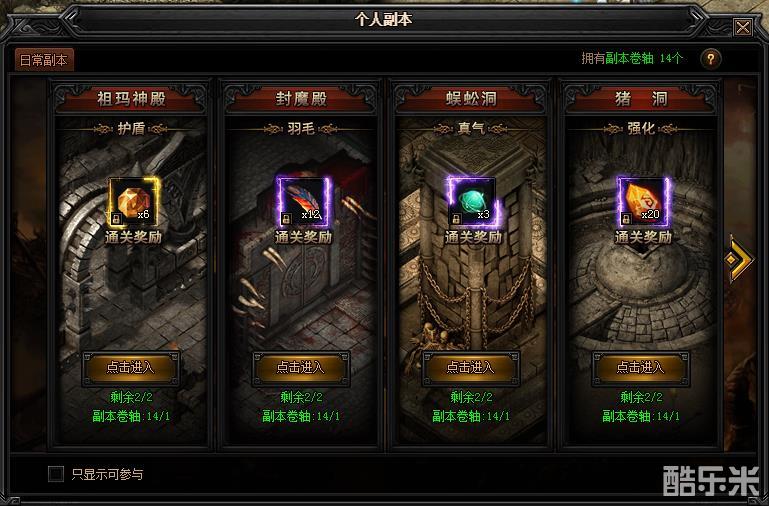Click the golden next-page arrow

(738, 259)
